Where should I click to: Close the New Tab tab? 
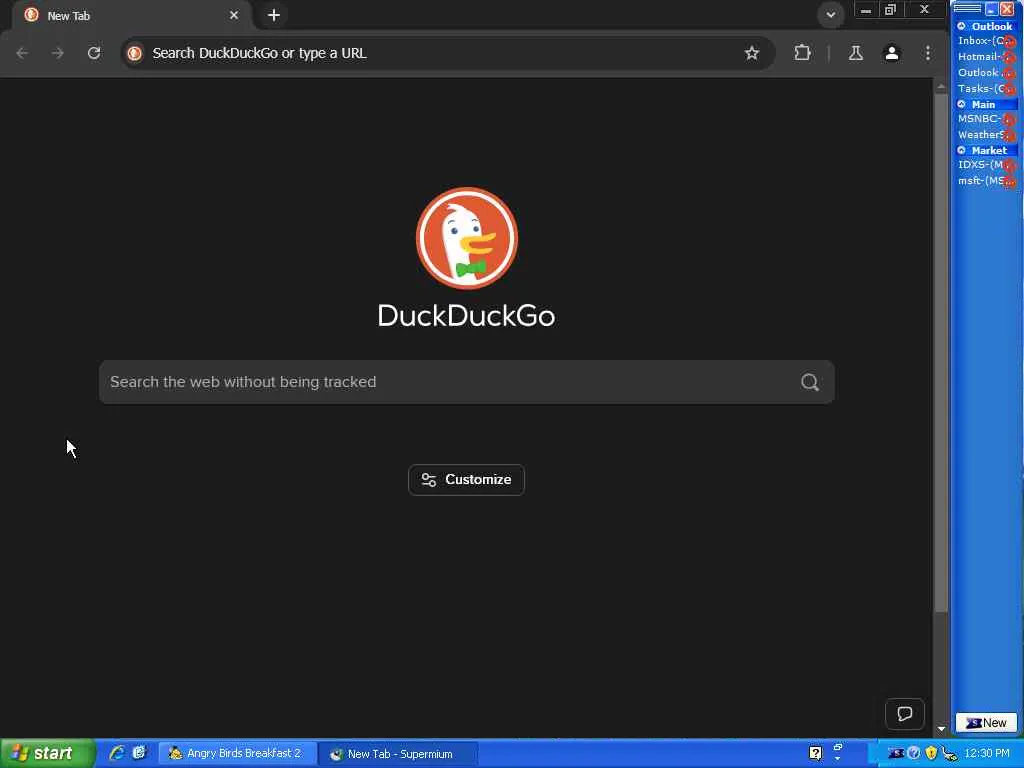(234, 15)
